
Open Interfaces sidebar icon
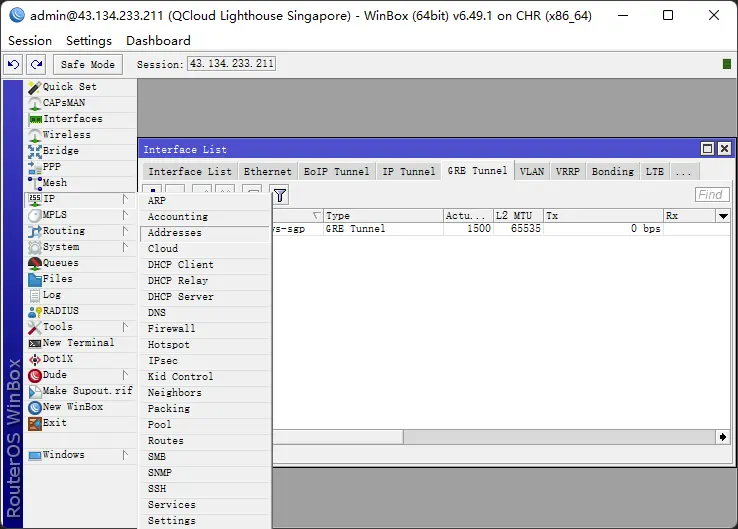click(x=35, y=119)
